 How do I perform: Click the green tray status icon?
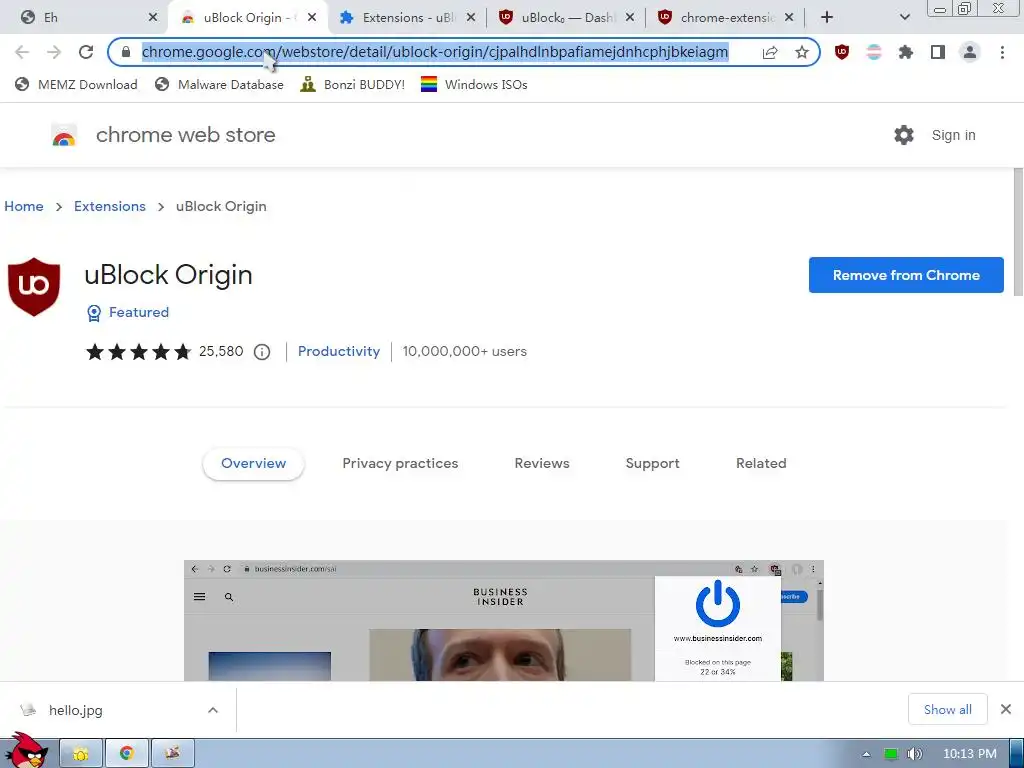pyautogui.click(x=891, y=754)
